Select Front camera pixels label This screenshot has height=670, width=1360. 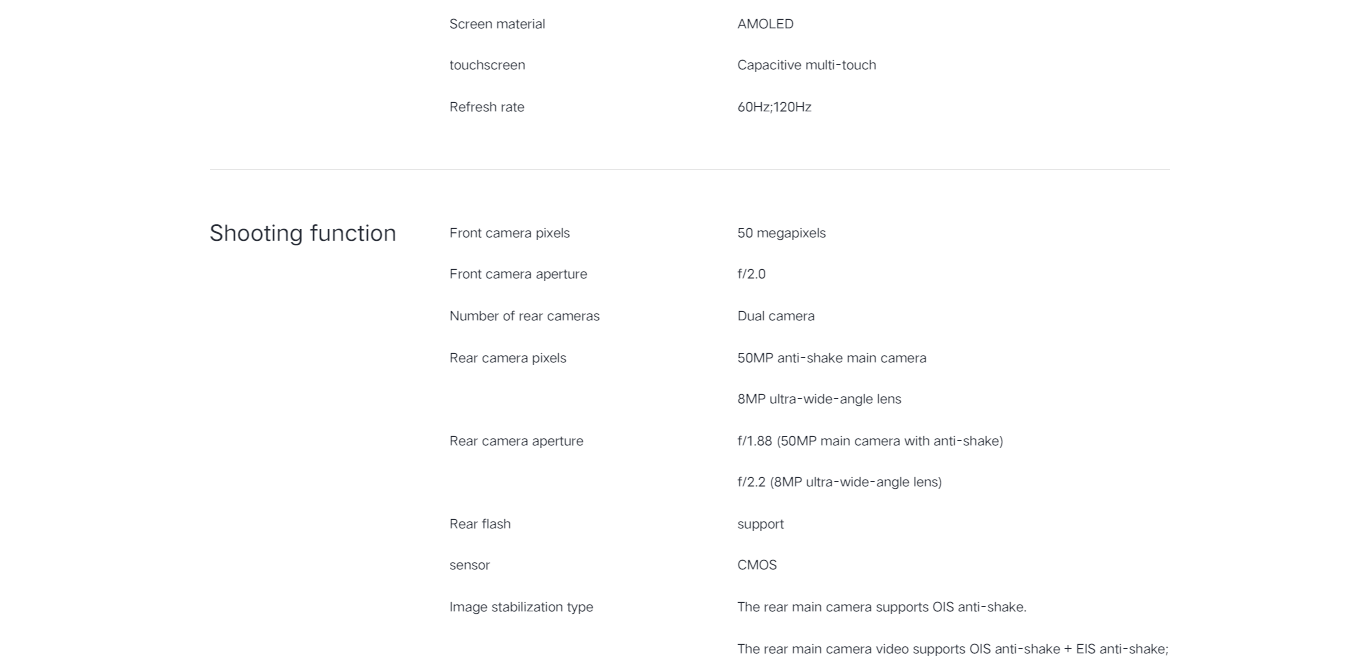509,233
